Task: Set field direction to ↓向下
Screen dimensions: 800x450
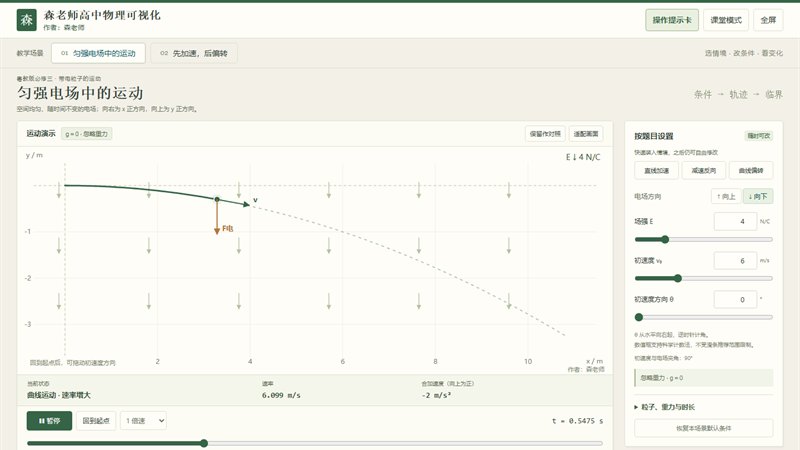Action: tap(758, 196)
